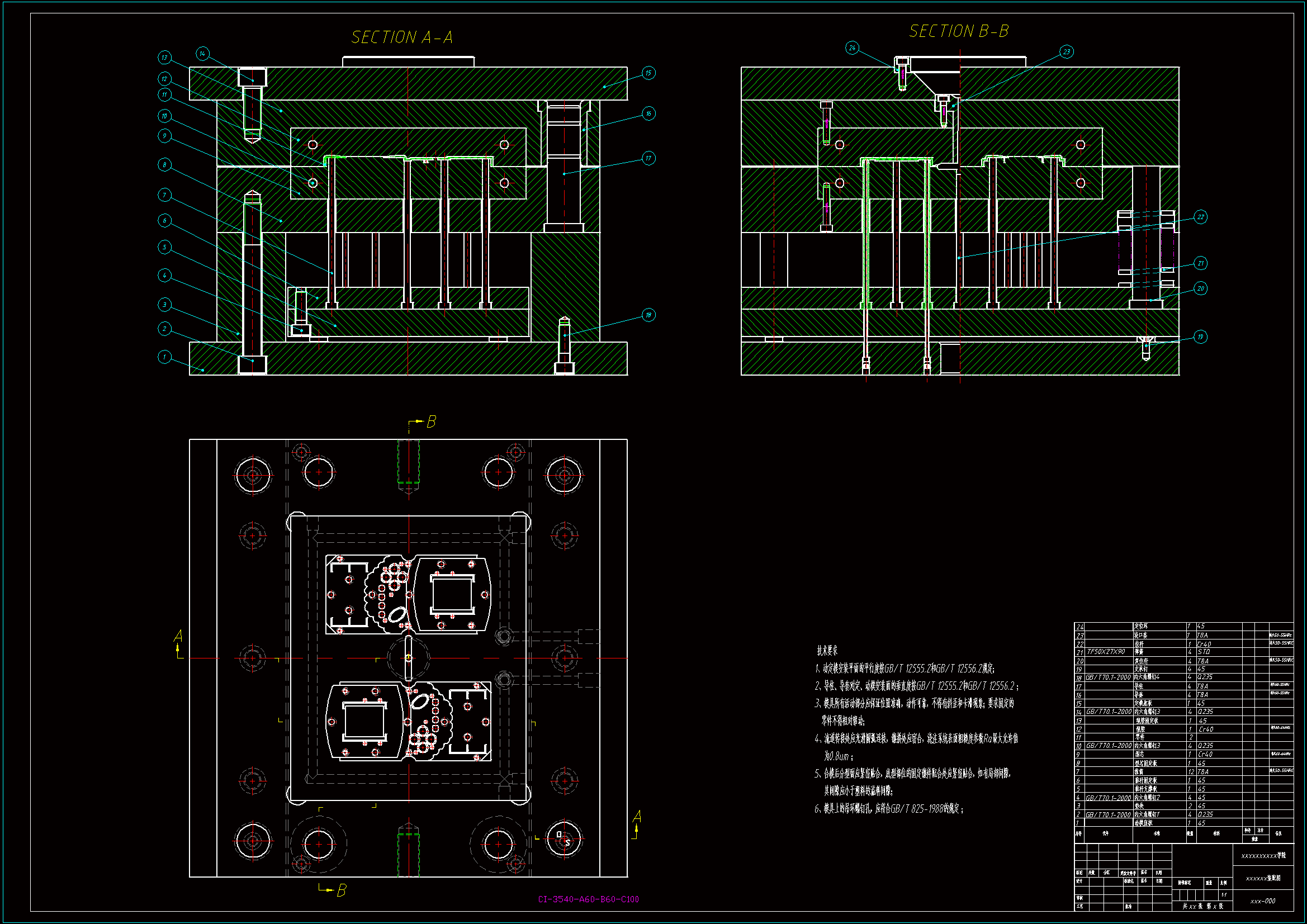Click part balloon number 14
The height and width of the screenshot is (924, 1307).
[x=203, y=54]
